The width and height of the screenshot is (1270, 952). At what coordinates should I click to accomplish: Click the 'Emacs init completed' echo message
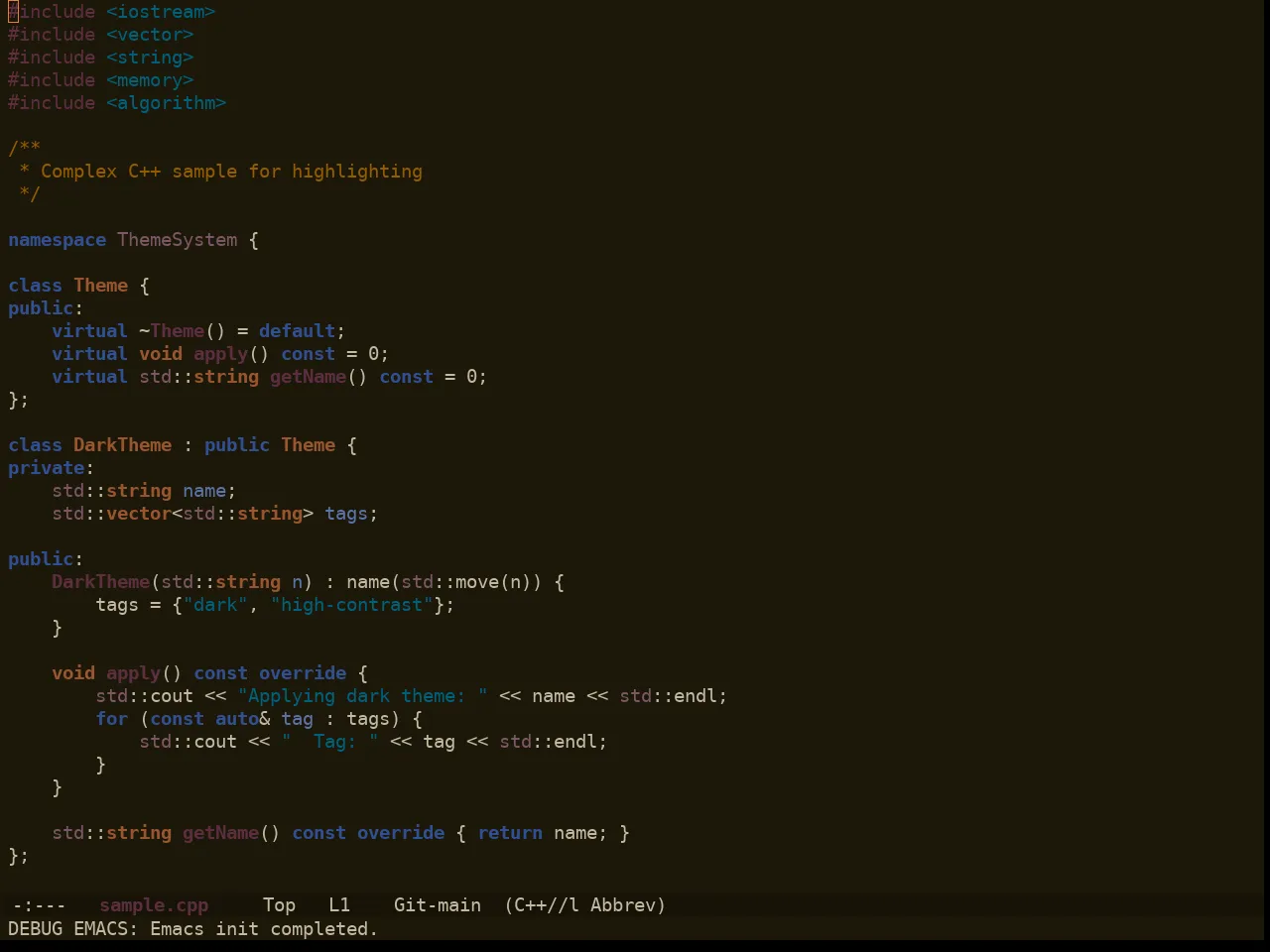coord(264,929)
